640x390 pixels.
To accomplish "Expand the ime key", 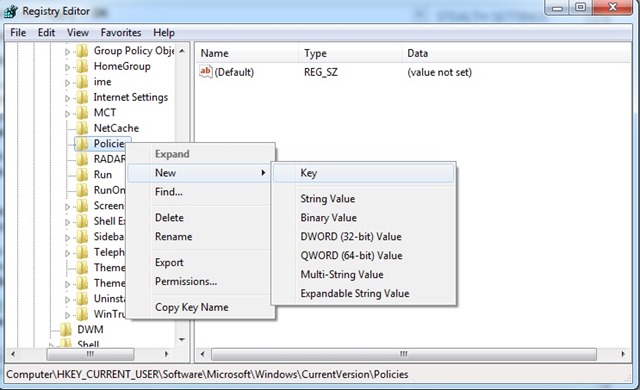I will tap(67, 83).
